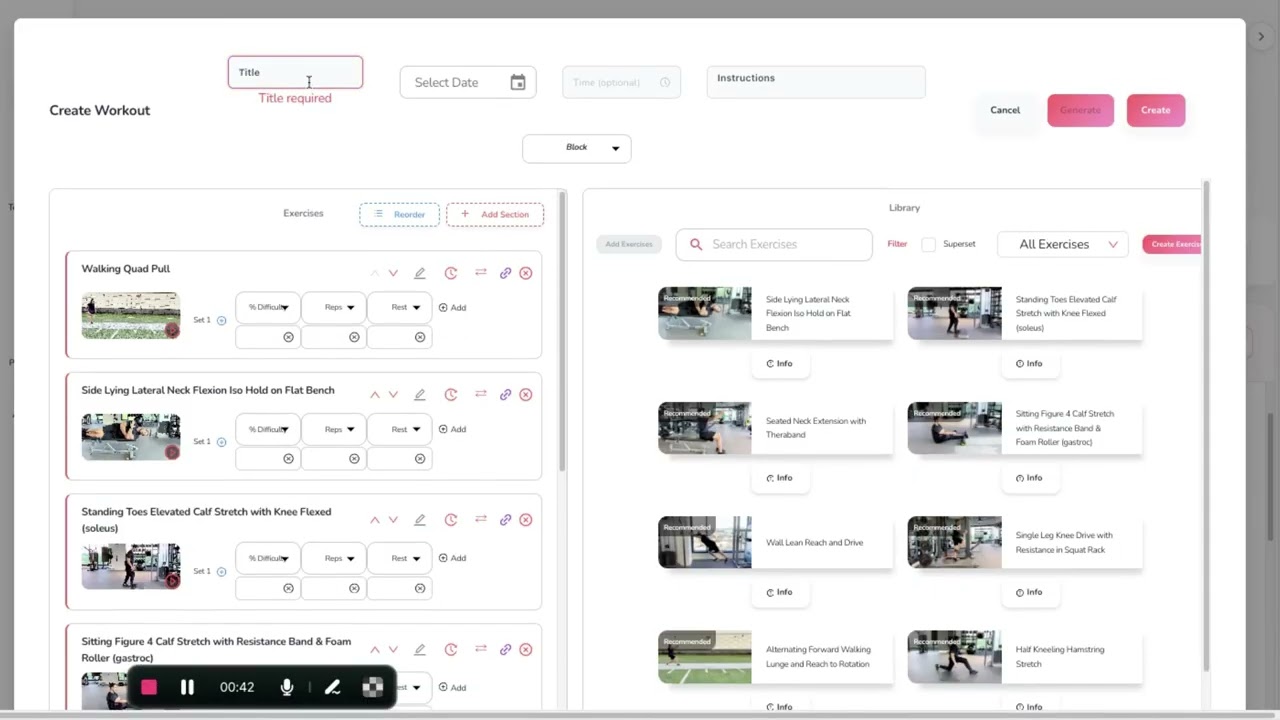Open history clock for Sitting Figure 4 Stretch
Viewport: 1280px width, 720px height.
pyautogui.click(x=451, y=650)
